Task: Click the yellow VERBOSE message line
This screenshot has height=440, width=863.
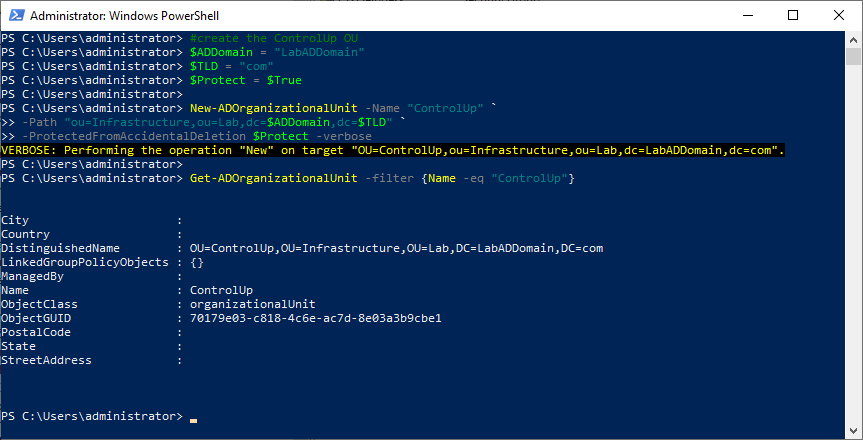Action: click(x=393, y=150)
